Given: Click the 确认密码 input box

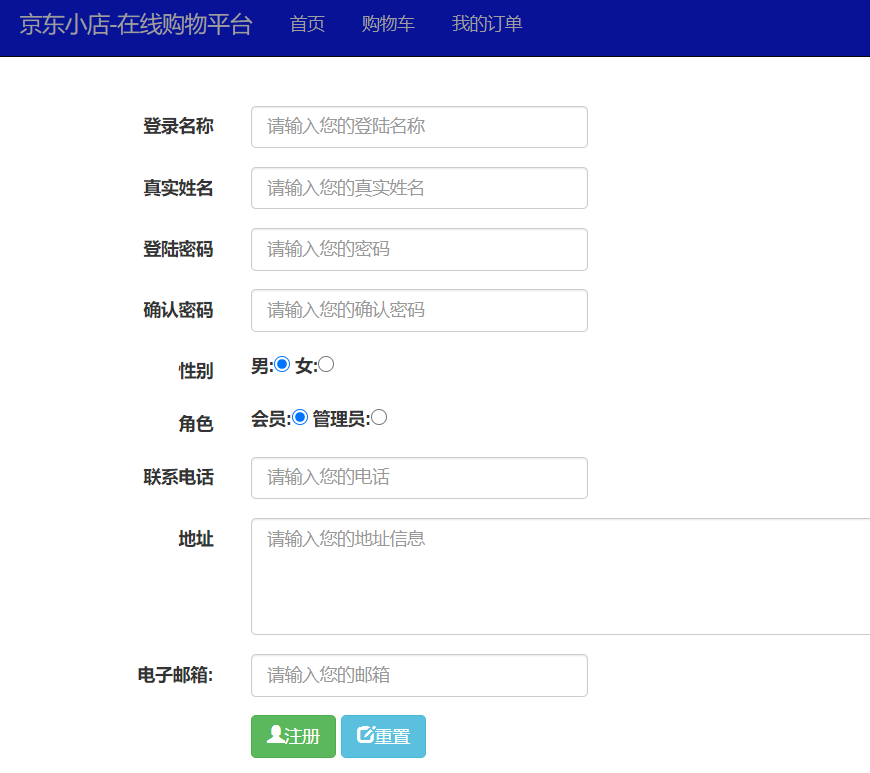Looking at the screenshot, I should [419, 310].
